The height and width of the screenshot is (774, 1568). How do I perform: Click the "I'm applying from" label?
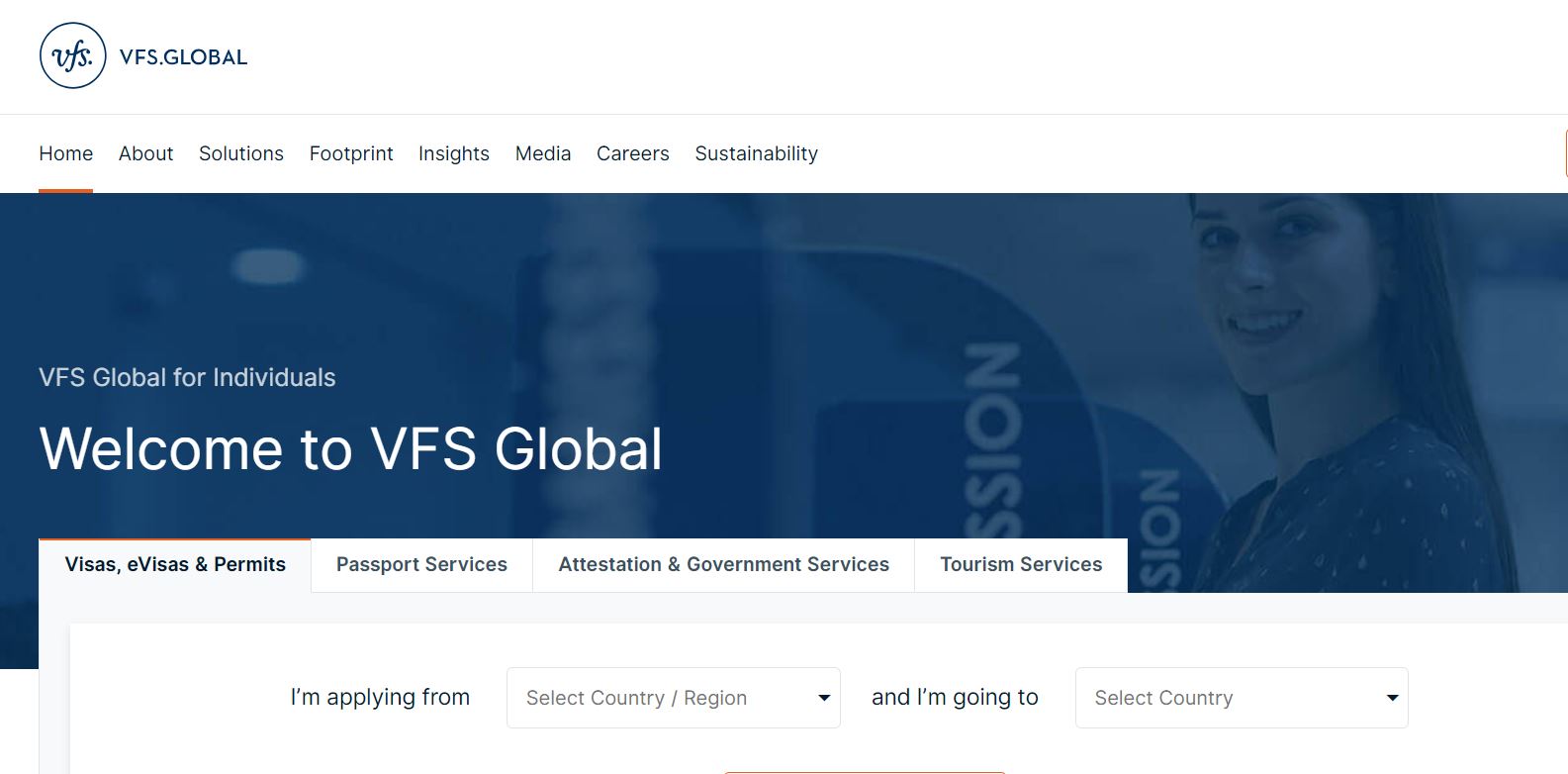[380, 697]
